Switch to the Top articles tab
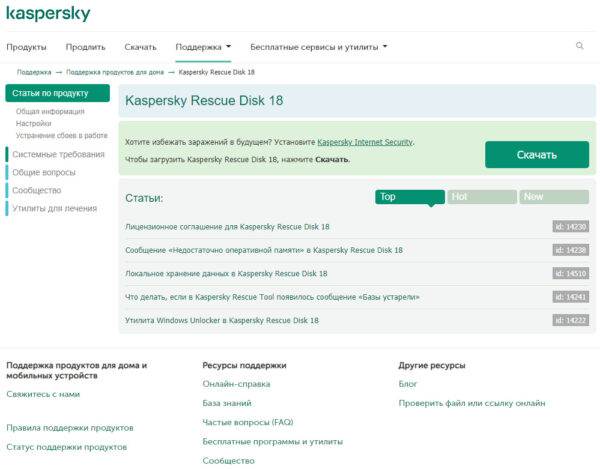Viewport: 600px width, 469px height. click(x=410, y=197)
